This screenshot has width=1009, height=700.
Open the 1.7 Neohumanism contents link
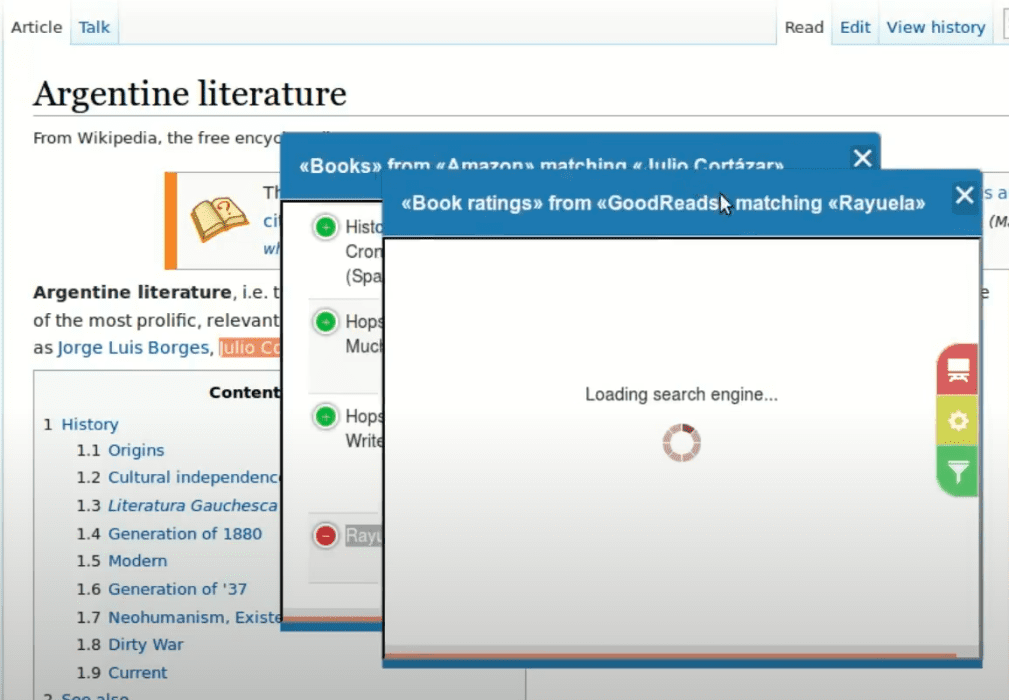[x=194, y=618]
